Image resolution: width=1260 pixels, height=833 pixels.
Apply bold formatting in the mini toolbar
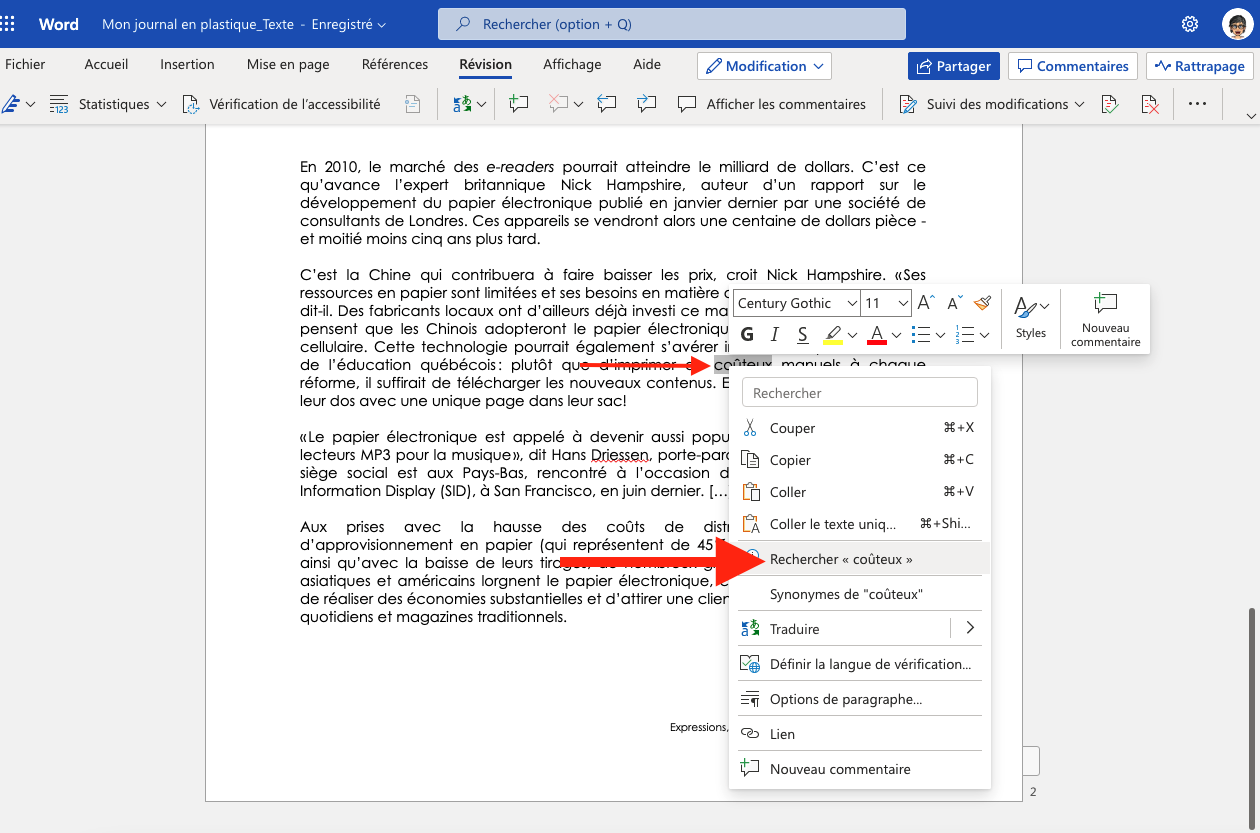(746, 334)
